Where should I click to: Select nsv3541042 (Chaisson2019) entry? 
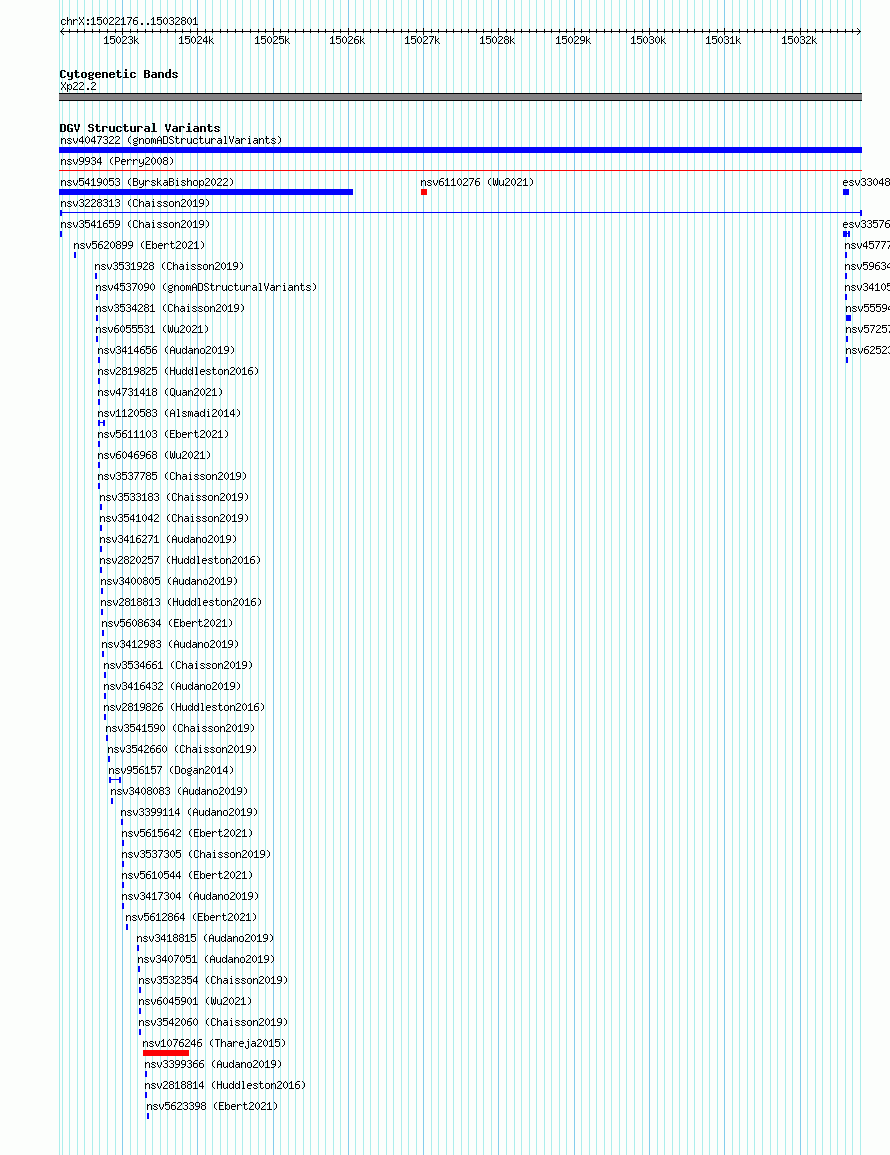[x=175, y=518]
